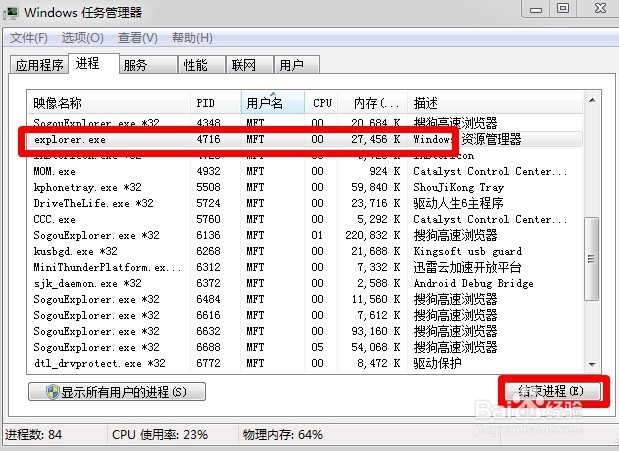Viewport: 619px width, 451px height.
Task: Close the Task Manager window
Action: 600,9
